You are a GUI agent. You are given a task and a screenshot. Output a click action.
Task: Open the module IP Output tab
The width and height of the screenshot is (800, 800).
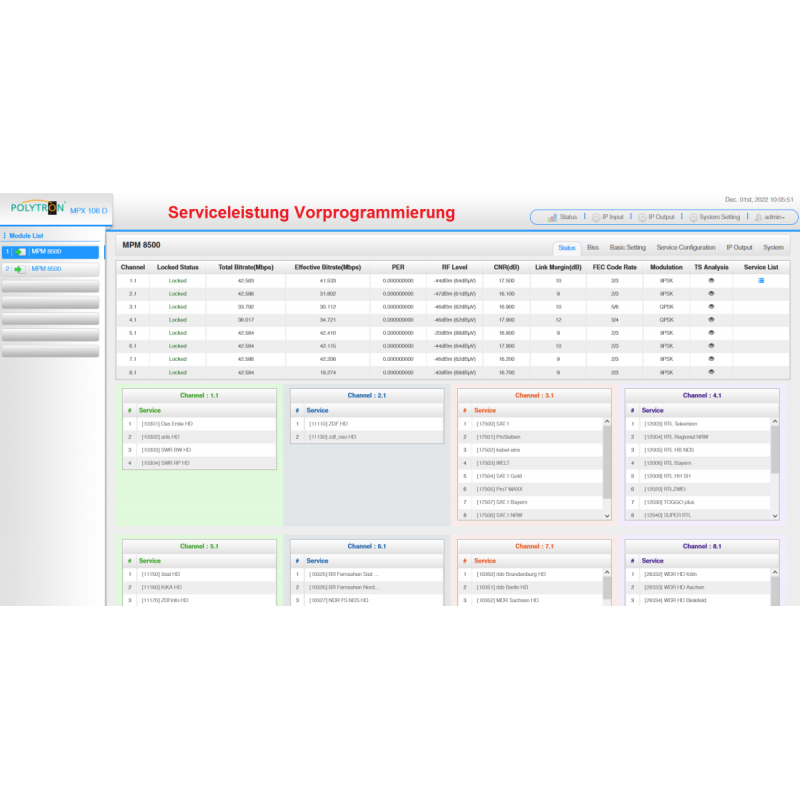click(739, 247)
